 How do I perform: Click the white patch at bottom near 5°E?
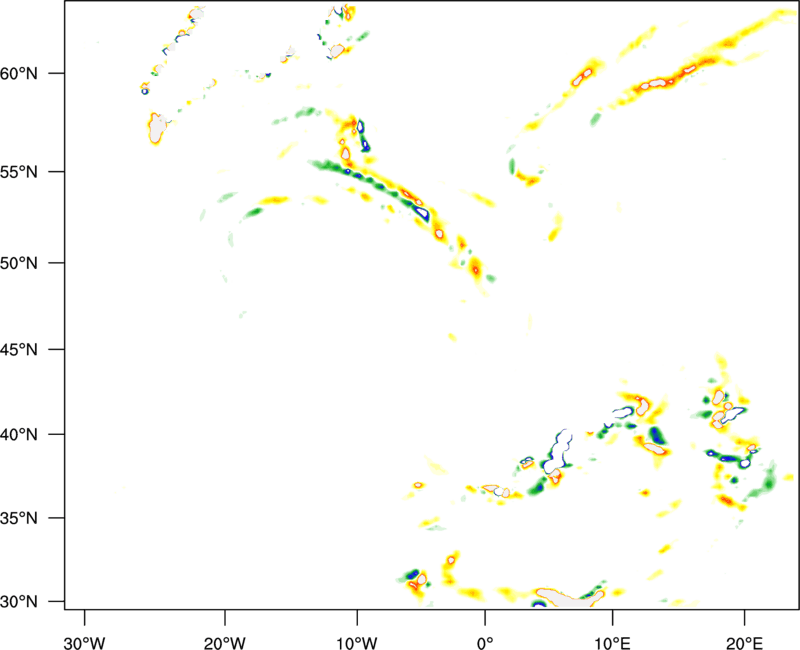[570, 600]
